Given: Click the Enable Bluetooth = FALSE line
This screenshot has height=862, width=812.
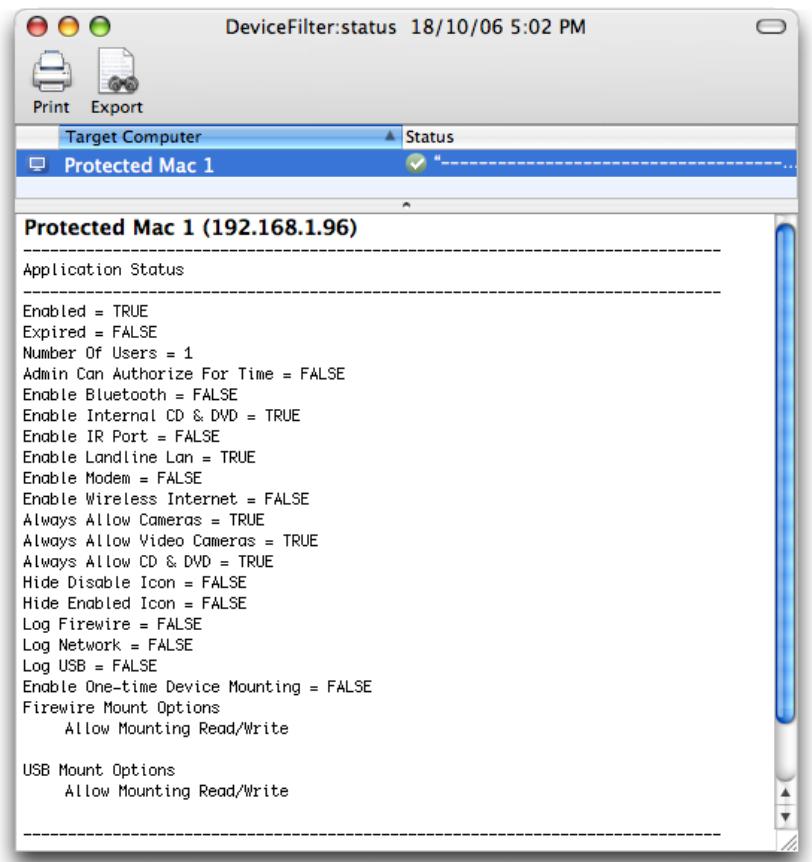Looking at the screenshot, I should click(x=130, y=395).
